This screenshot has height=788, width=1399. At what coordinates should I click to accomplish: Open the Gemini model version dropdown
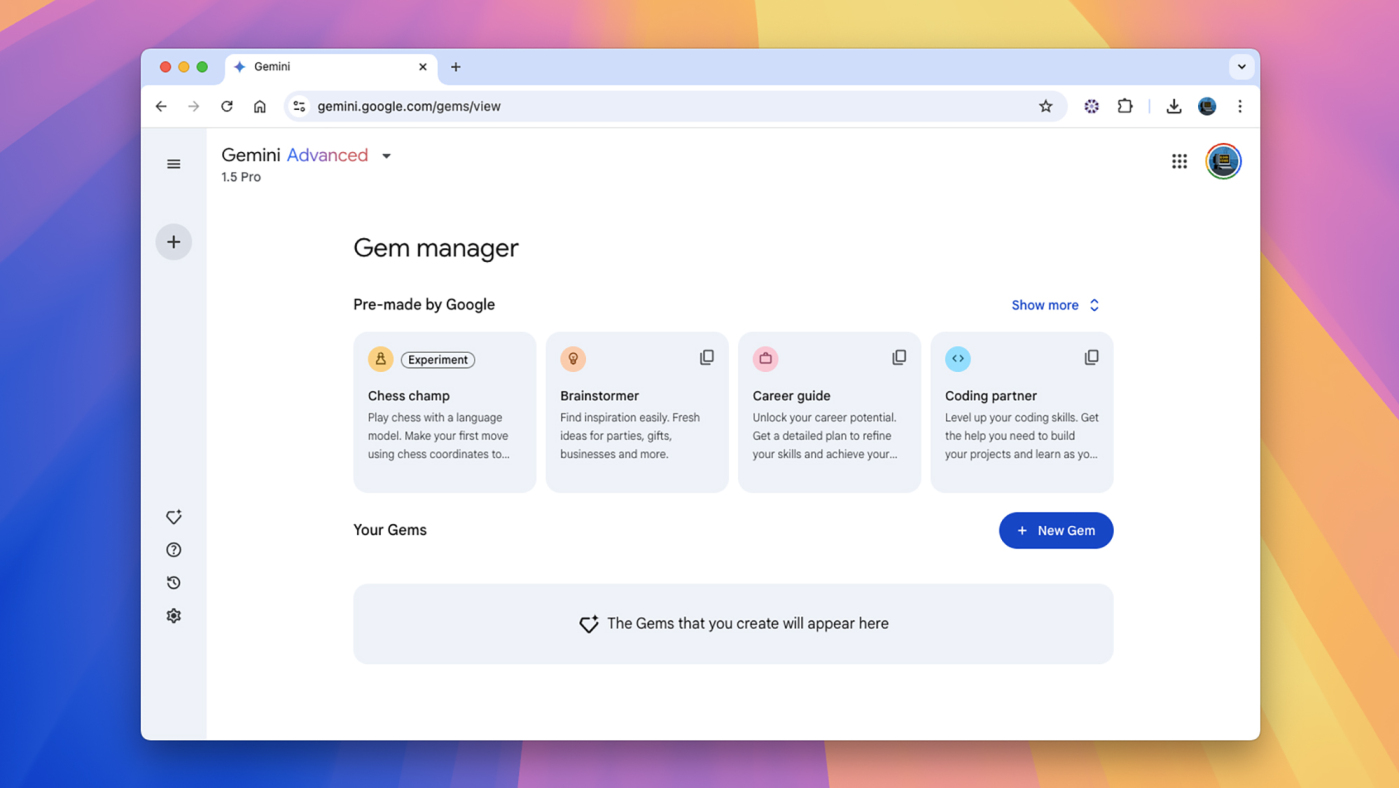[387, 156]
